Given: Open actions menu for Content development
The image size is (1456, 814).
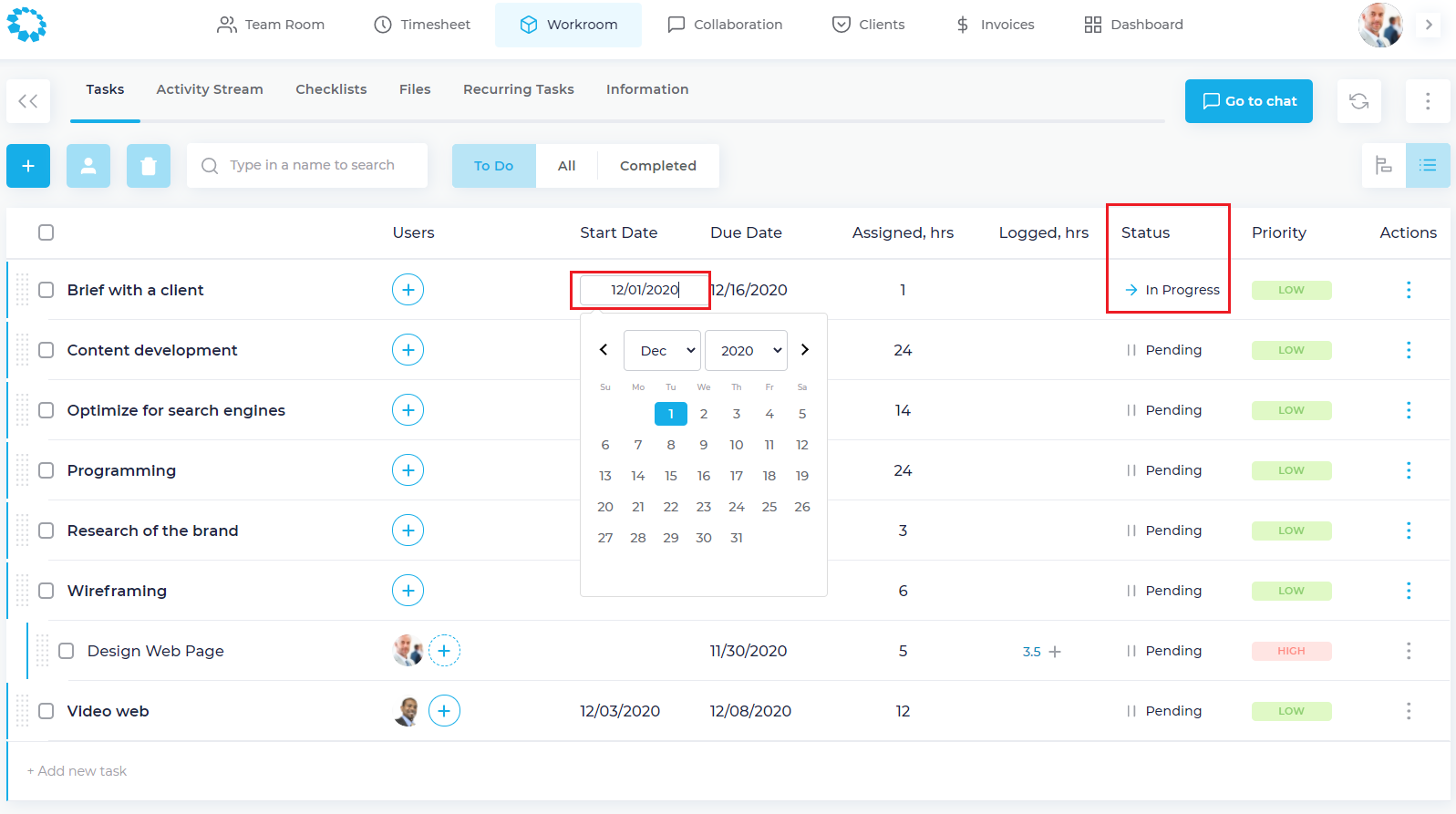Looking at the screenshot, I should 1408,350.
